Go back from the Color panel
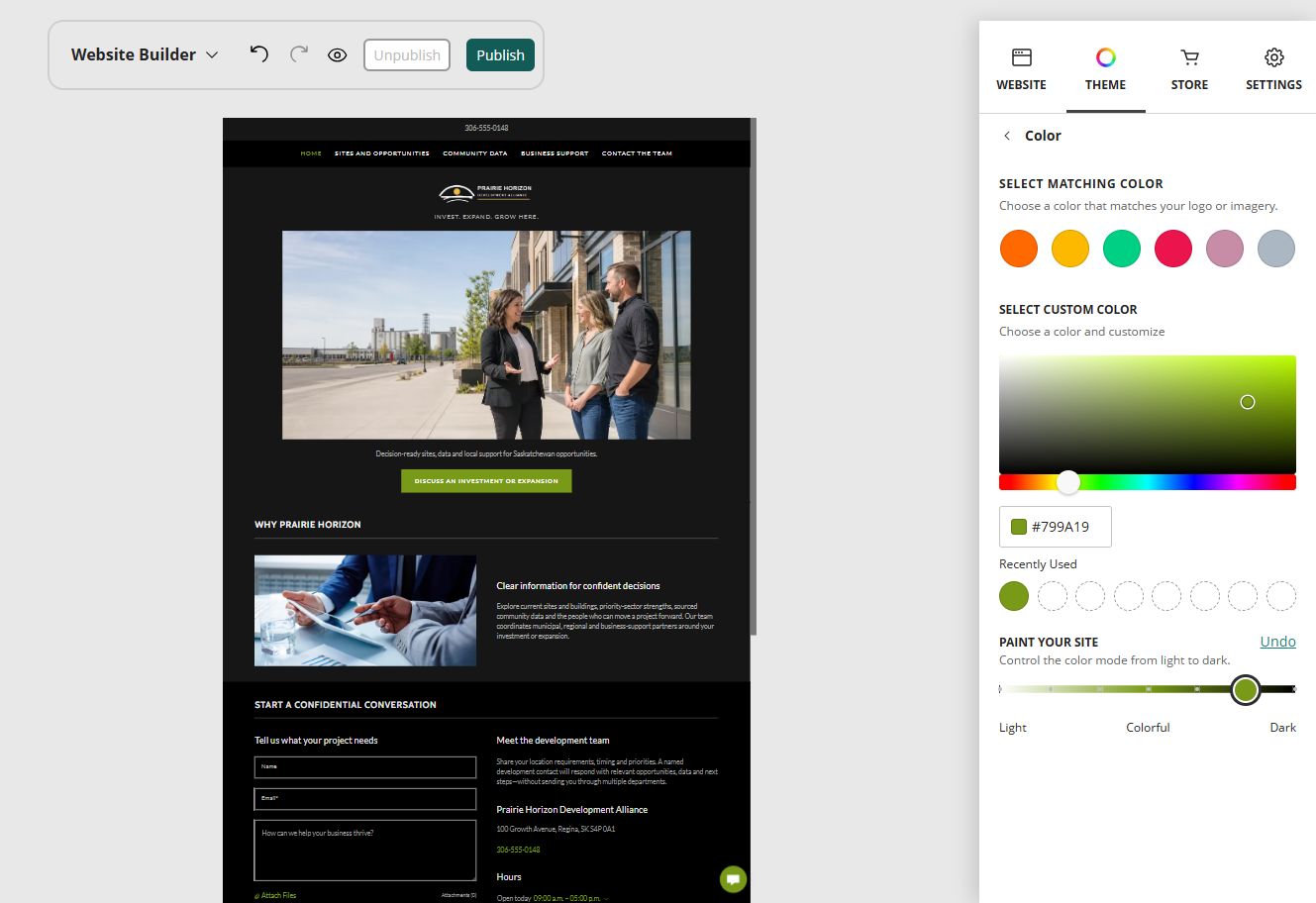Screen dimensions: 1316x903 [1007, 136]
